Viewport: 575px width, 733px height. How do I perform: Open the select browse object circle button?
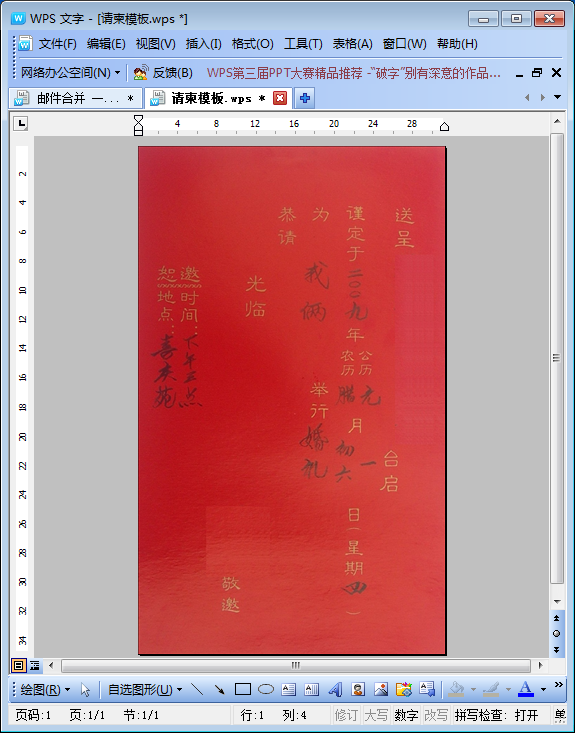click(x=557, y=633)
